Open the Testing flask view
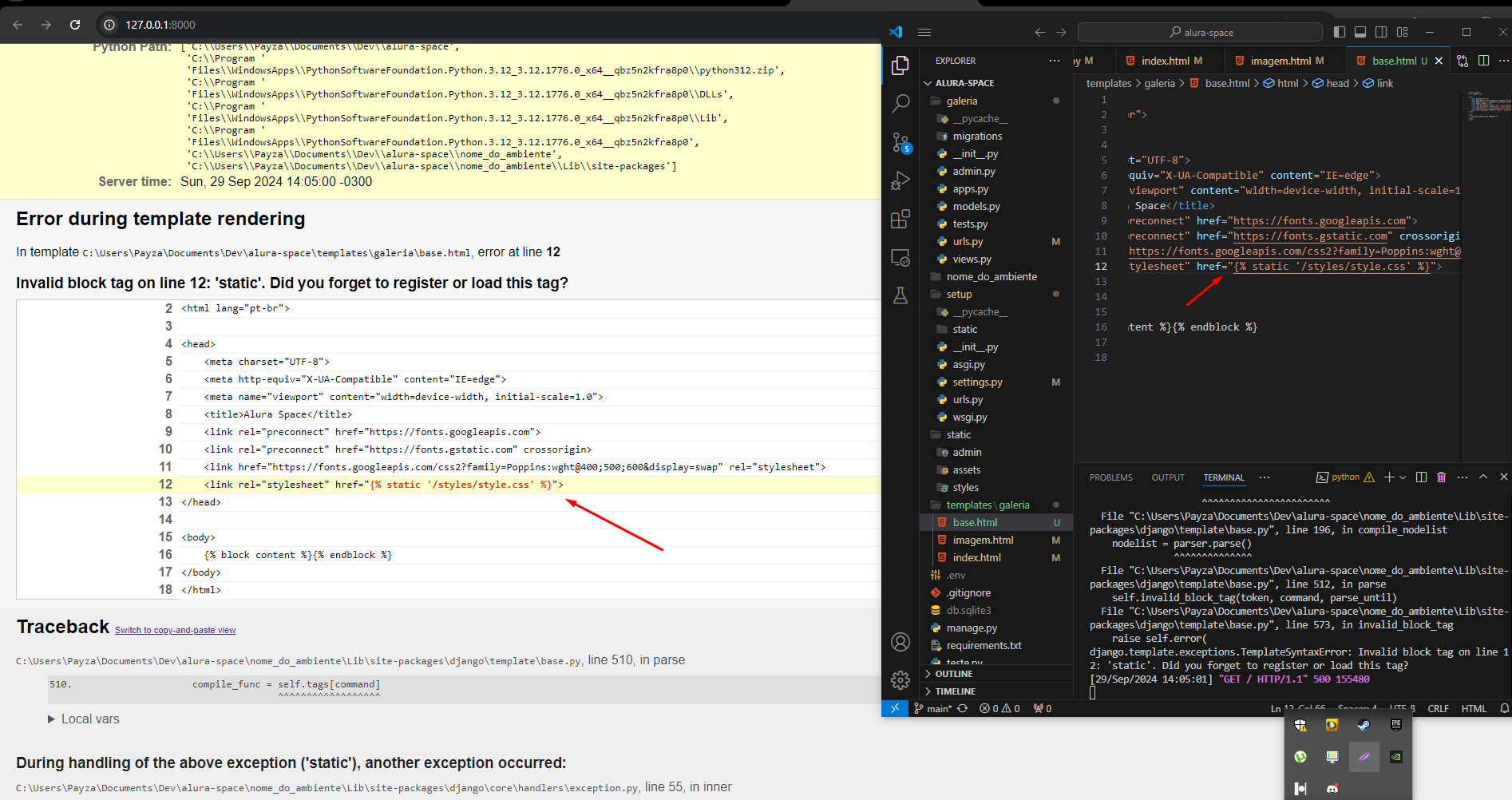1512x800 pixels. pos(900,295)
